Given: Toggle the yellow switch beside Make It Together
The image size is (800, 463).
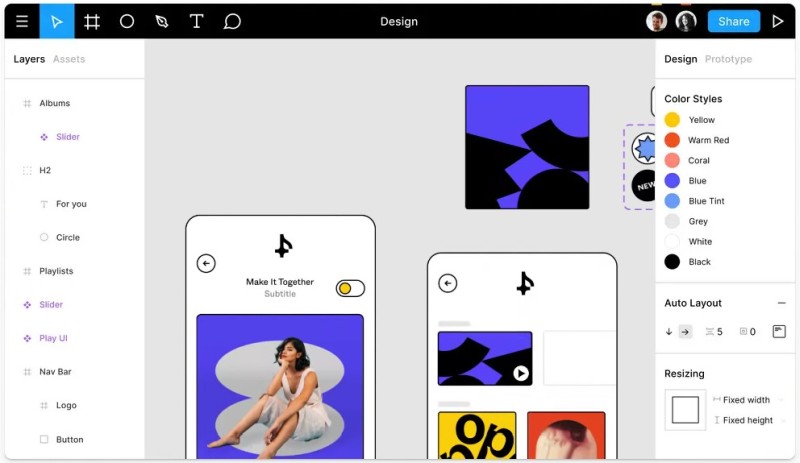Looking at the screenshot, I should pos(350,288).
